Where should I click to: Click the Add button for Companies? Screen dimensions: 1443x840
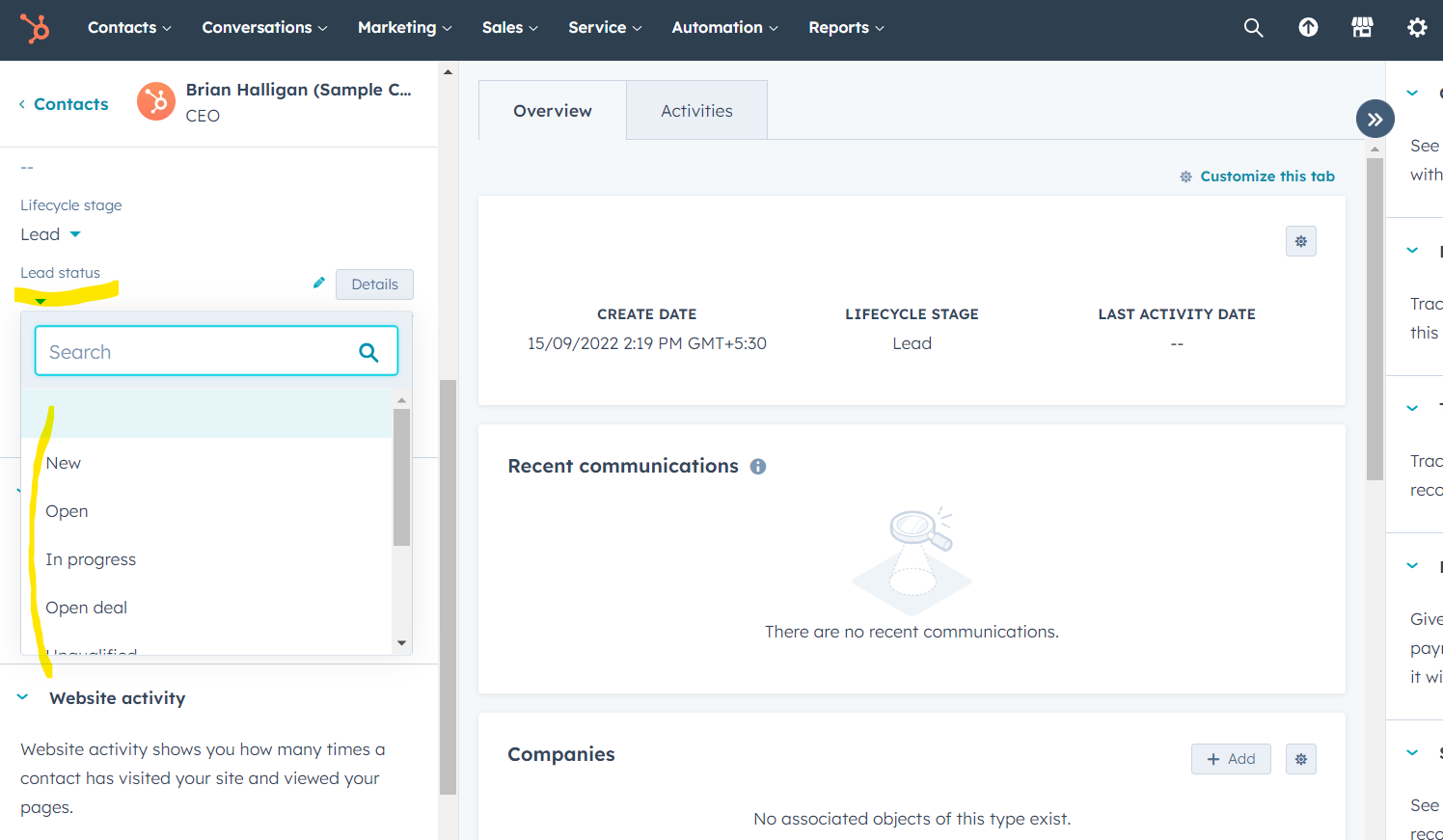pyautogui.click(x=1231, y=759)
